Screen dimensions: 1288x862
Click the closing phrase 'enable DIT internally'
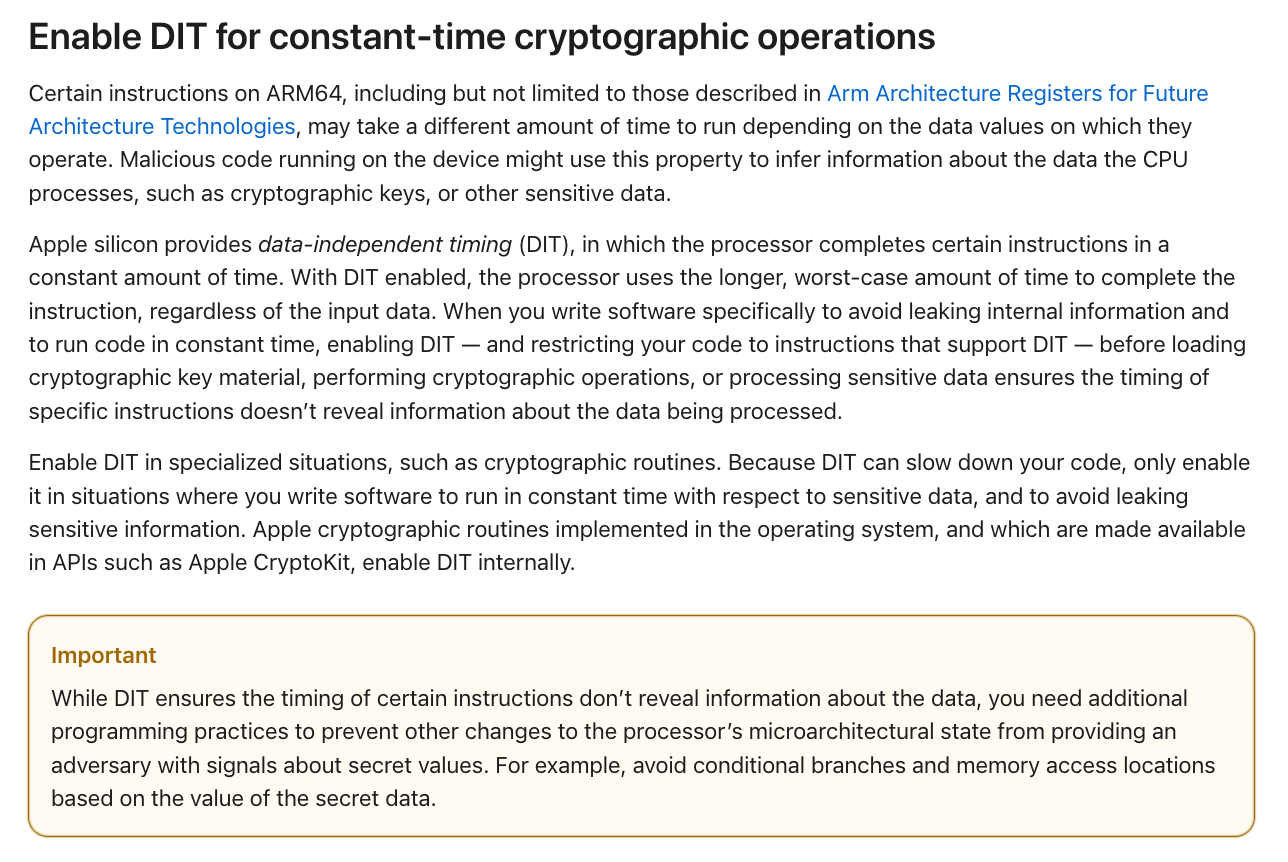tap(468, 563)
